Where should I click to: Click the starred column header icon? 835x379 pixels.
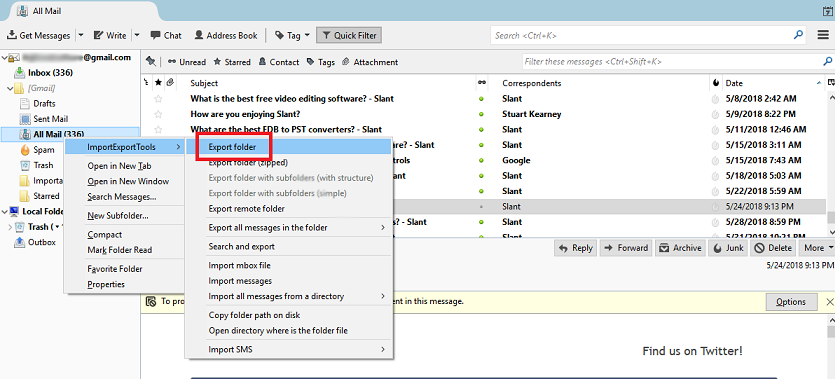point(158,83)
